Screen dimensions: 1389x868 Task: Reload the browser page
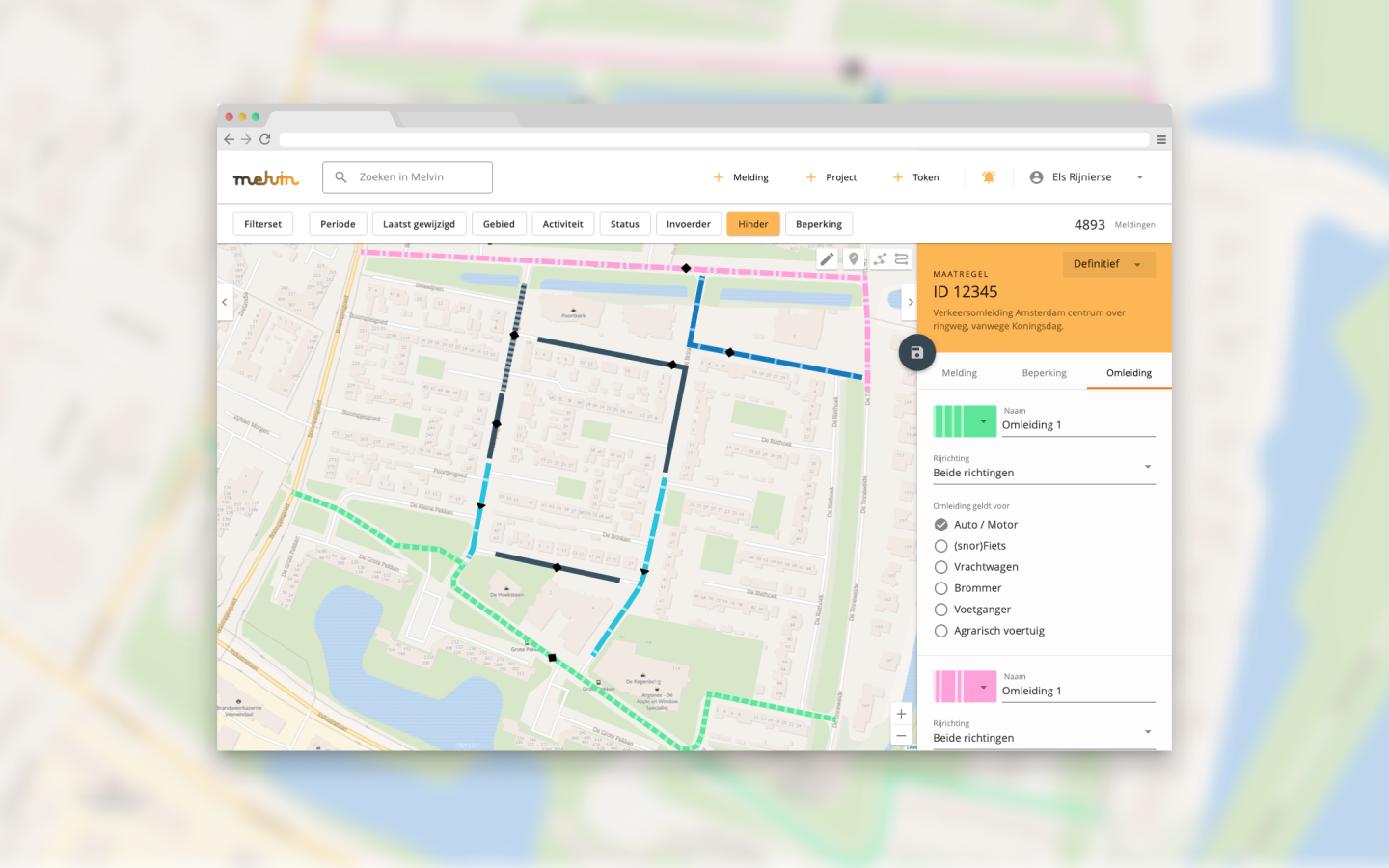point(264,139)
